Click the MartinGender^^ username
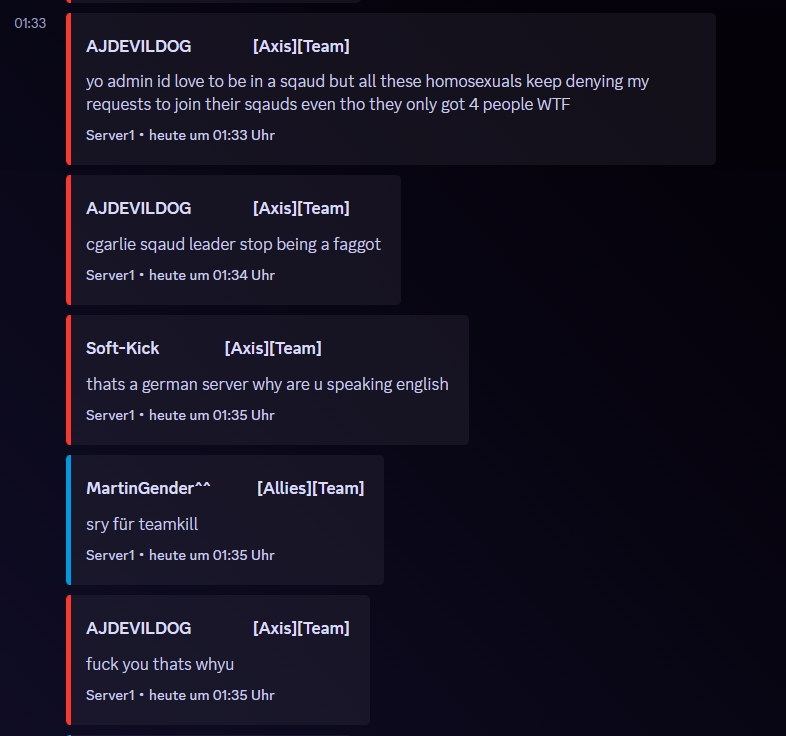 click(x=148, y=488)
